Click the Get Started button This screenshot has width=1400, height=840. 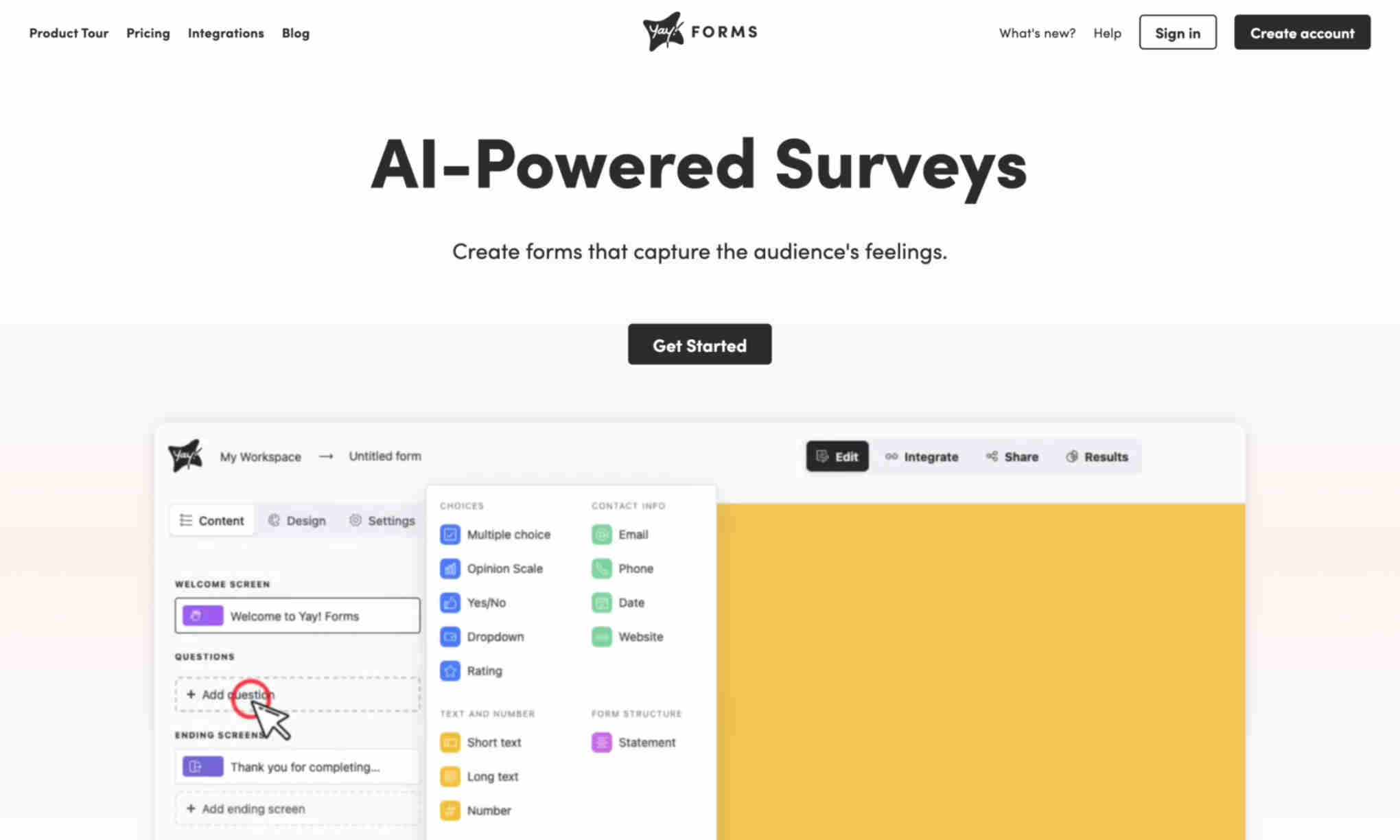pyautogui.click(x=699, y=344)
